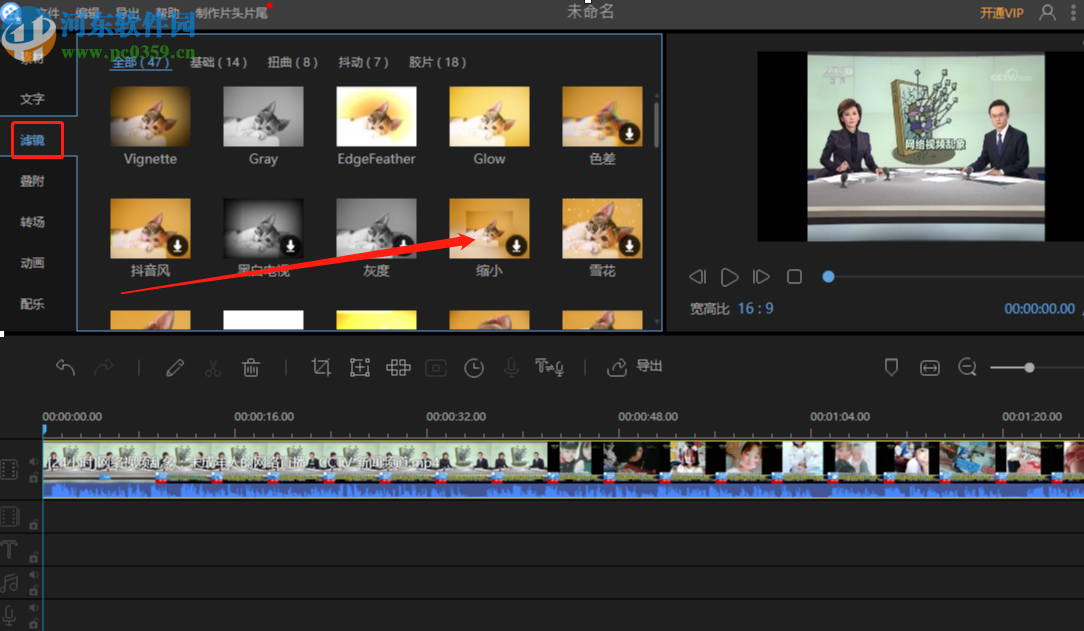The height and width of the screenshot is (631, 1084).
Task: Open the 16:9 aspect ratio selector
Action: (755, 309)
